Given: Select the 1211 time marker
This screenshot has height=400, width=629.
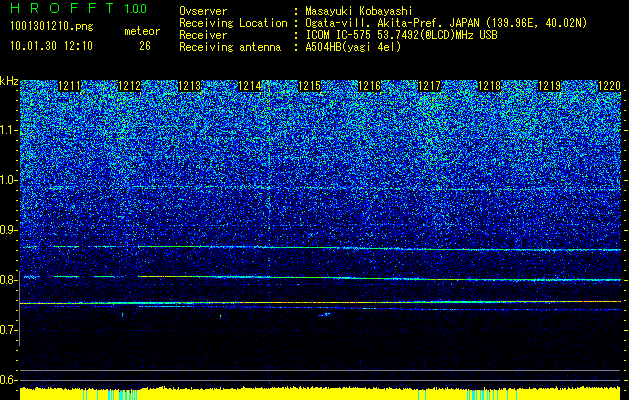Looking at the screenshot, I should coord(69,86).
